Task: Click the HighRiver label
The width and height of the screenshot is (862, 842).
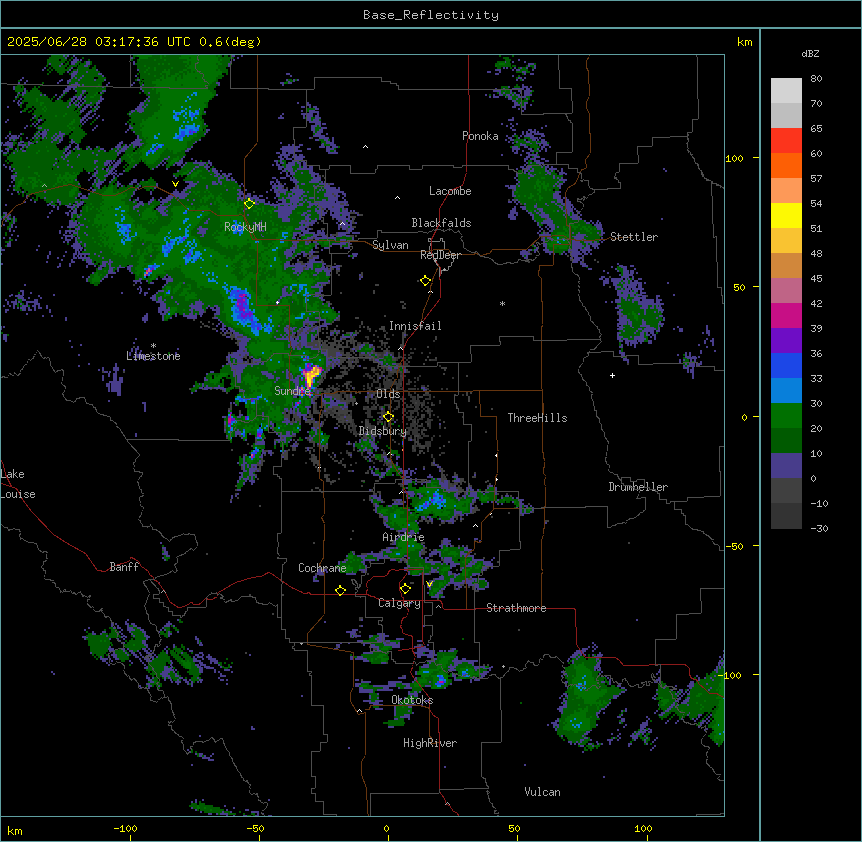Action: point(430,743)
